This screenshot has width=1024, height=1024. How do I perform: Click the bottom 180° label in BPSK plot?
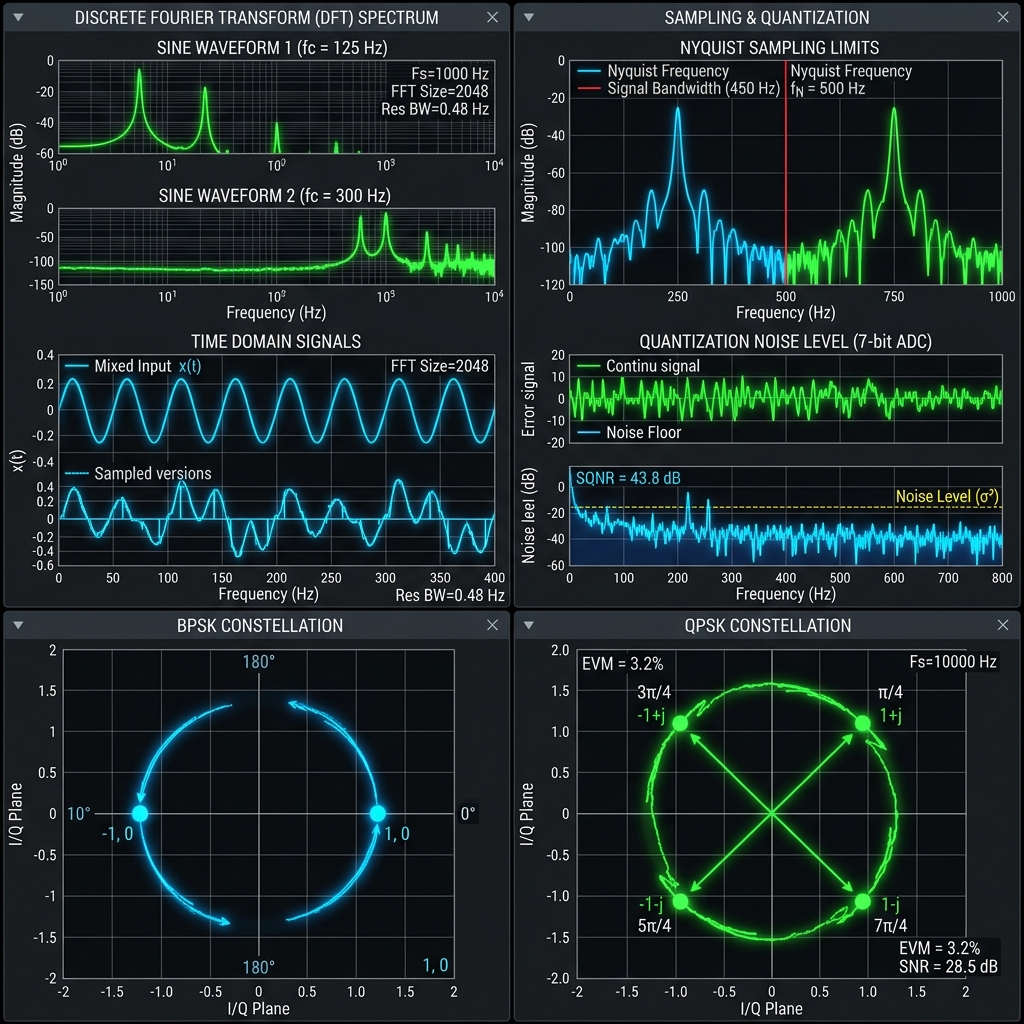(x=259, y=967)
